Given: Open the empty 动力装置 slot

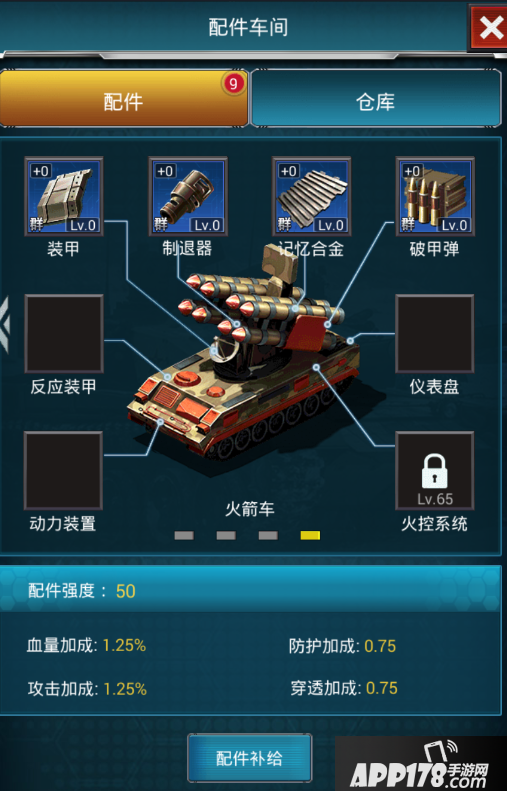Looking at the screenshot, I should (64, 471).
